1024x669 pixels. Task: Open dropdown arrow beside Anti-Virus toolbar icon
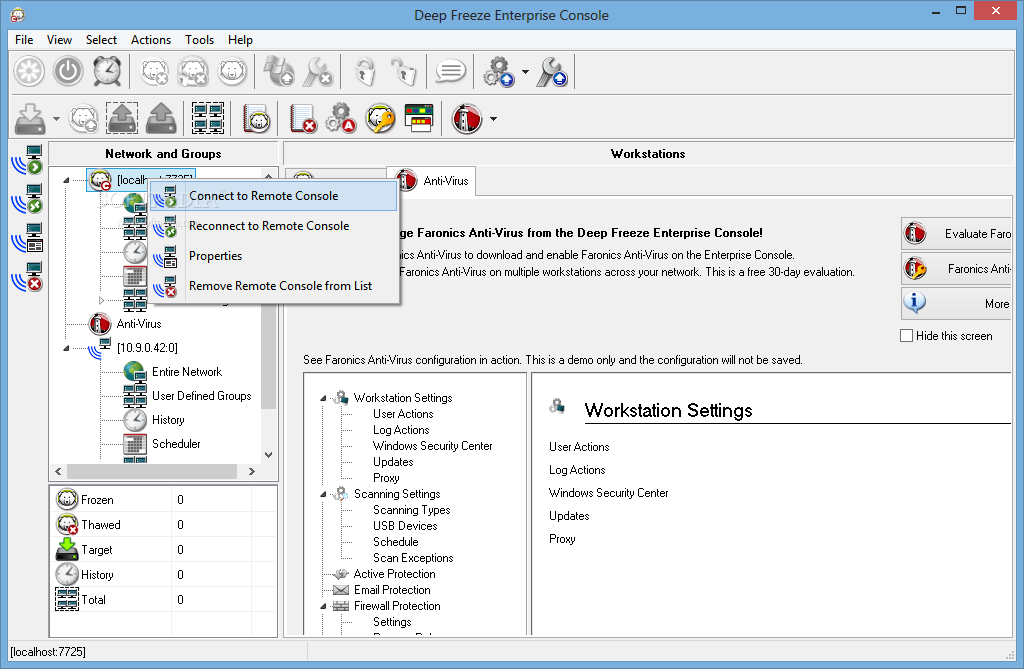(x=493, y=119)
